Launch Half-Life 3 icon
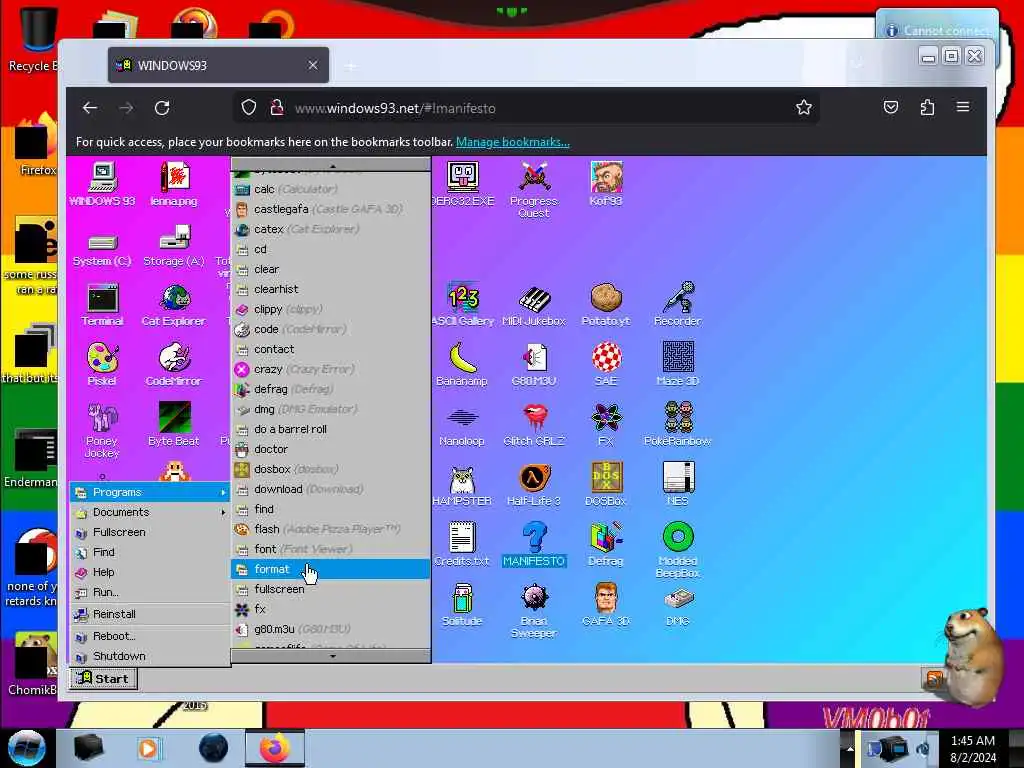This screenshot has height=768, width=1024. point(534,484)
